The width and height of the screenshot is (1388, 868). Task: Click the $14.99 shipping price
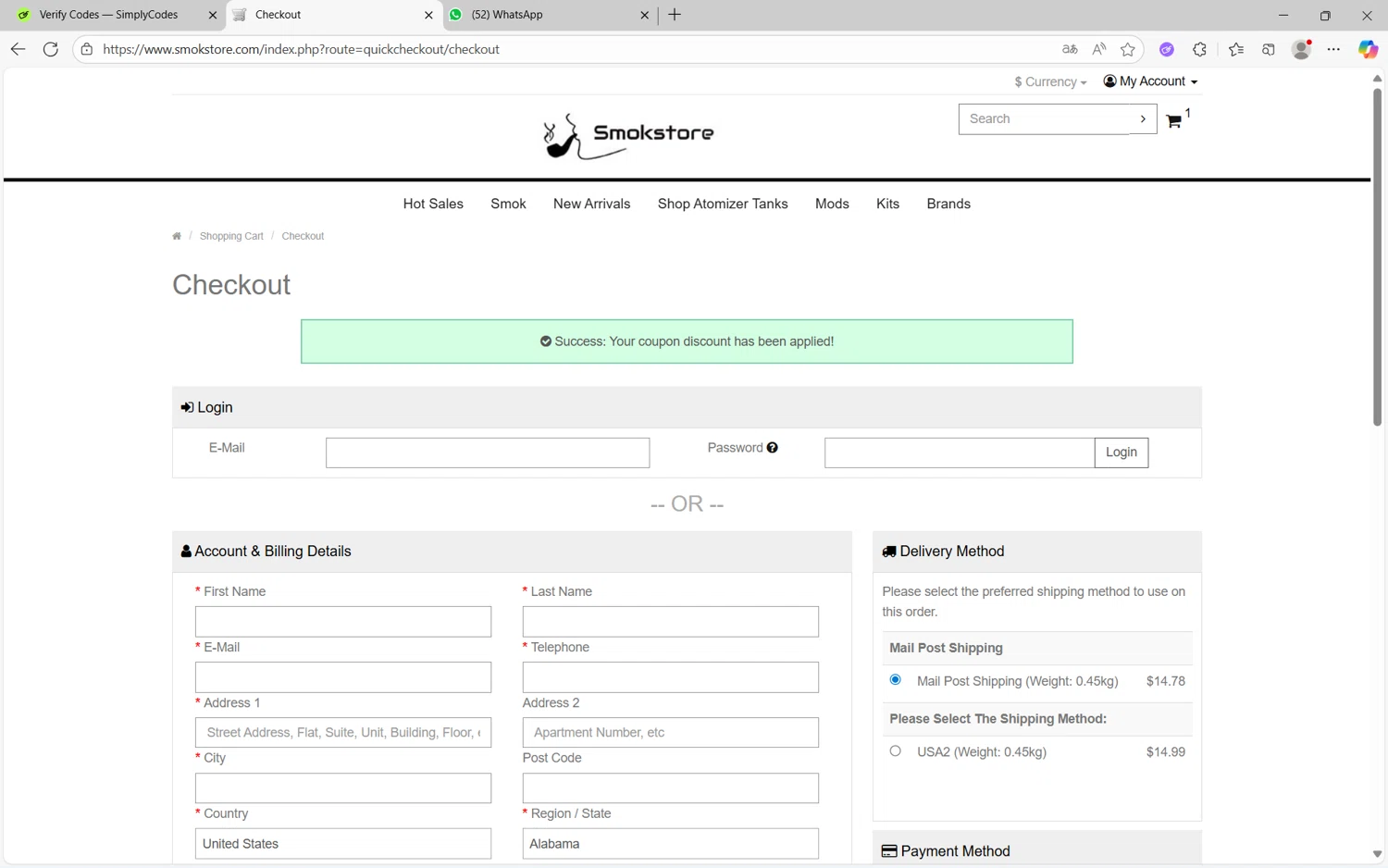point(1165,752)
